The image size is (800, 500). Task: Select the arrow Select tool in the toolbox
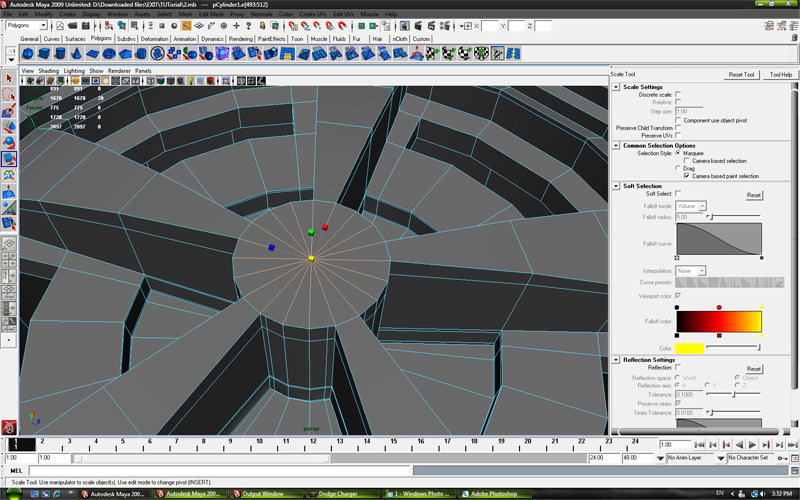[8, 78]
